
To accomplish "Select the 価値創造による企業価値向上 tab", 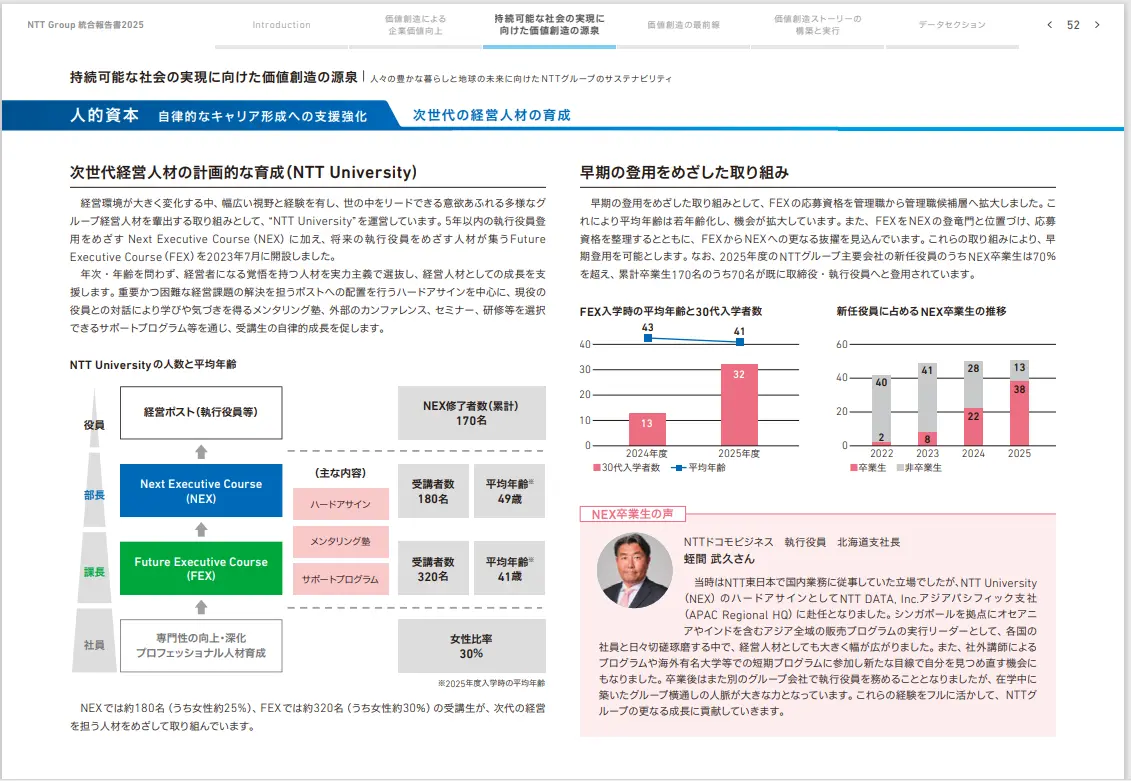I will pos(417,25).
